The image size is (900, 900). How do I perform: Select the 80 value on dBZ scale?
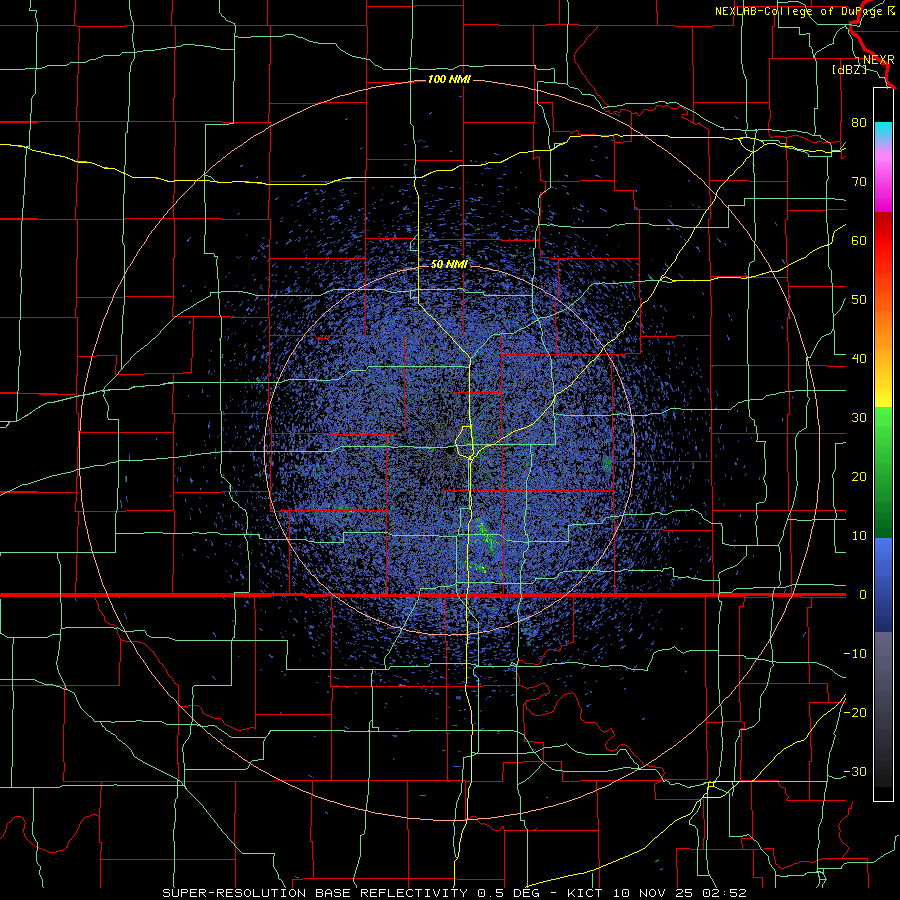(859, 123)
